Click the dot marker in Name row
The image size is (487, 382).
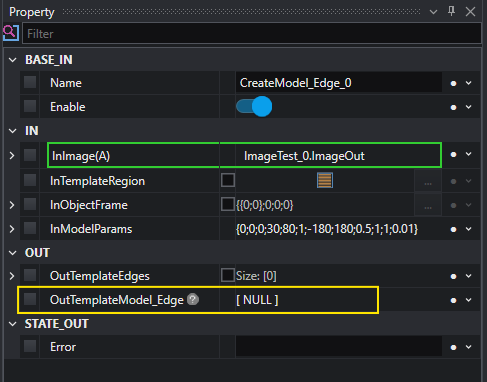point(453,83)
